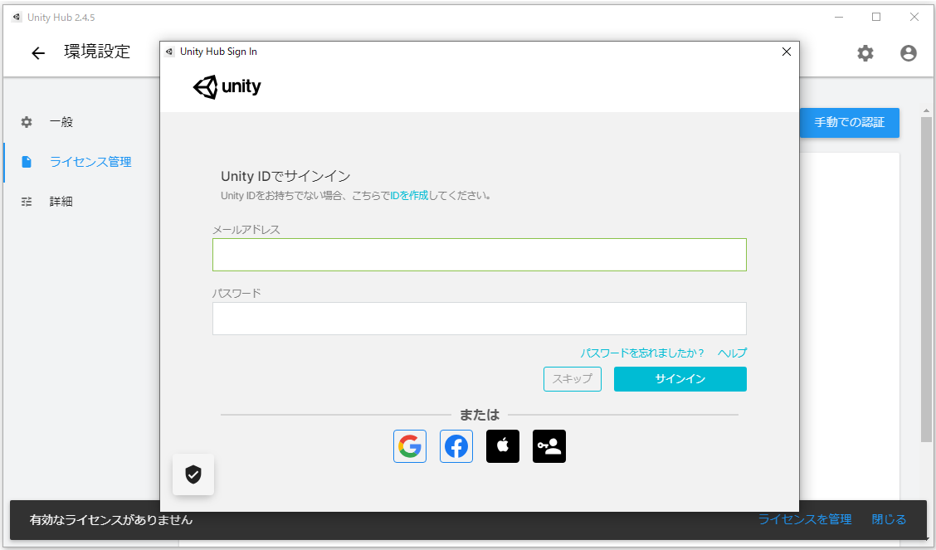Close the Unity Hub Sign In dialog
Screen dimensions: 936x550
point(786,52)
